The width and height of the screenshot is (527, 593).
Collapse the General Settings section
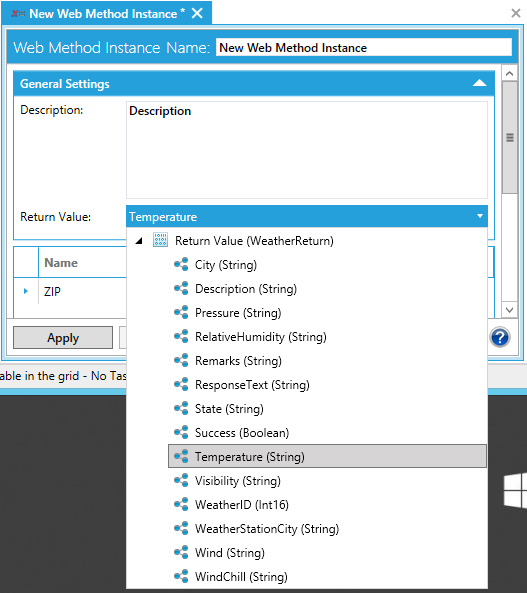[479, 83]
